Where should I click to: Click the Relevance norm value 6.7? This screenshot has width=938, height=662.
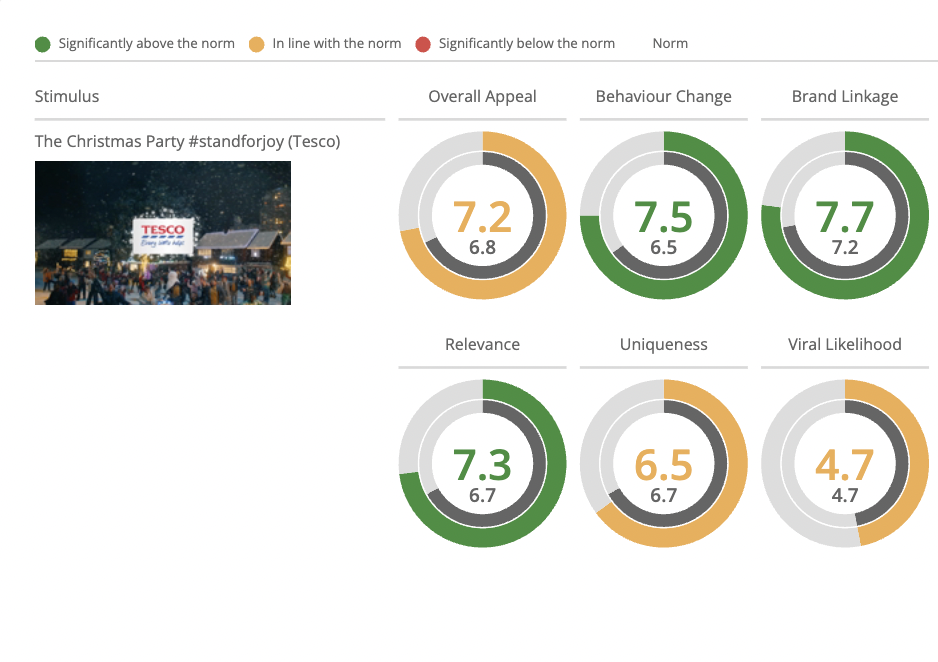pos(482,496)
